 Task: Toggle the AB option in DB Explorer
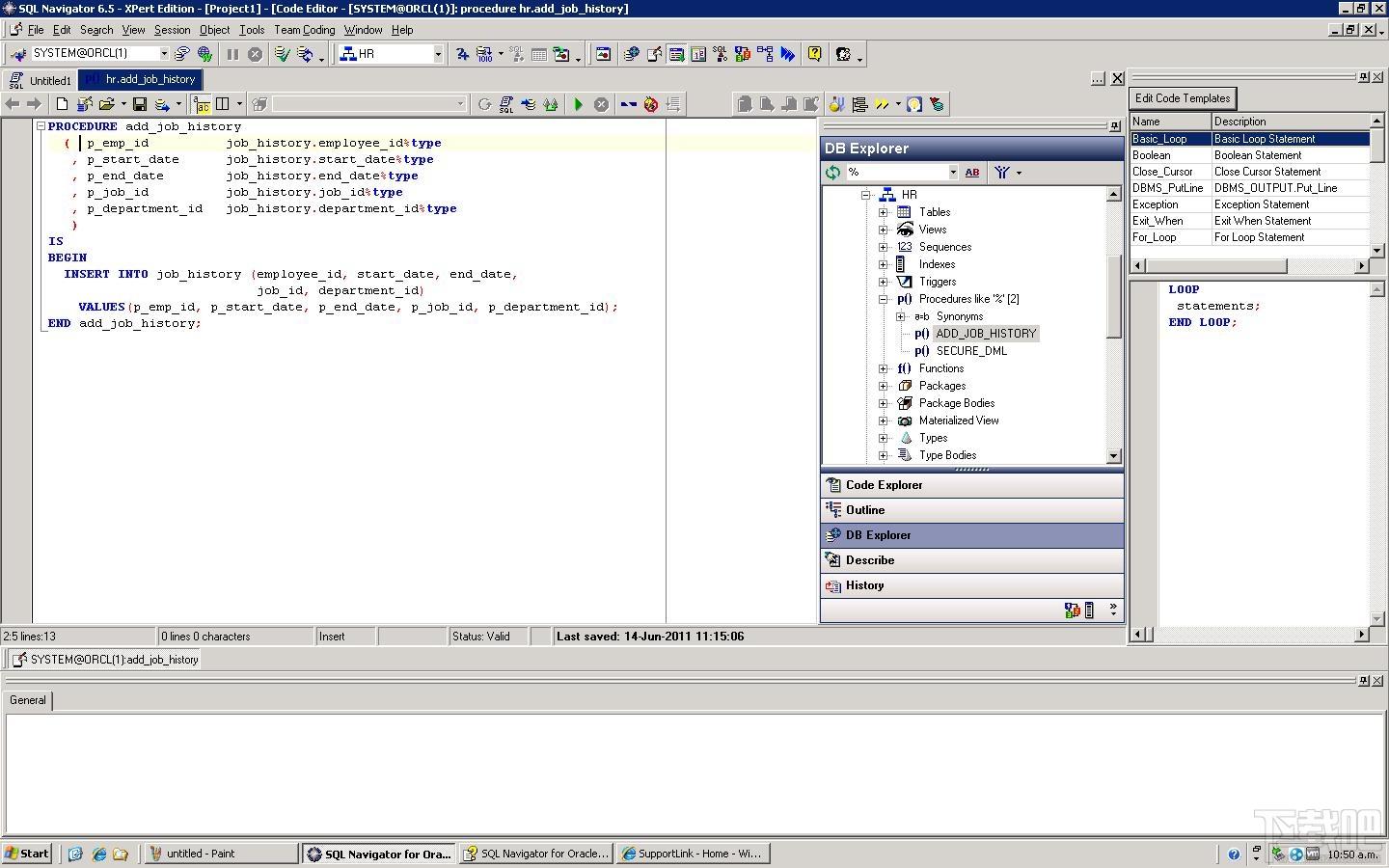(972, 173)
